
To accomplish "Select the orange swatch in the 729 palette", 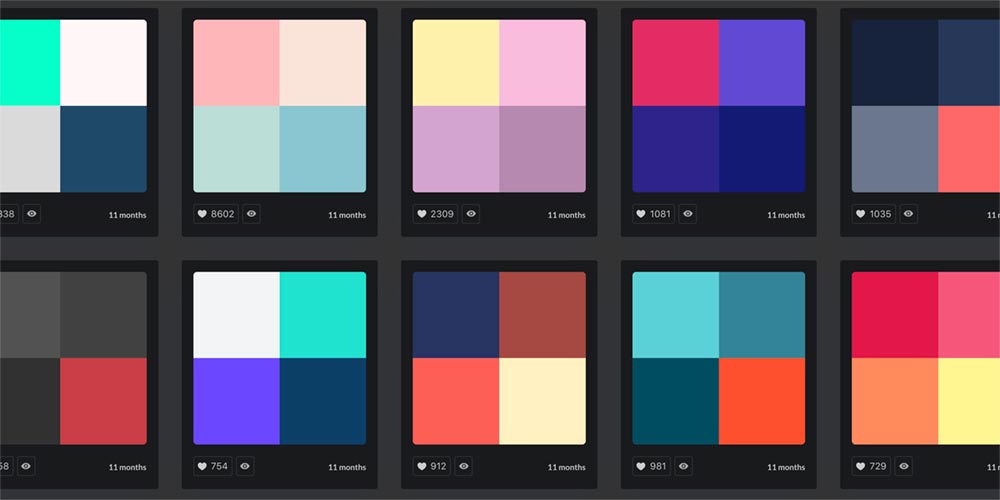I will [895, 401].
